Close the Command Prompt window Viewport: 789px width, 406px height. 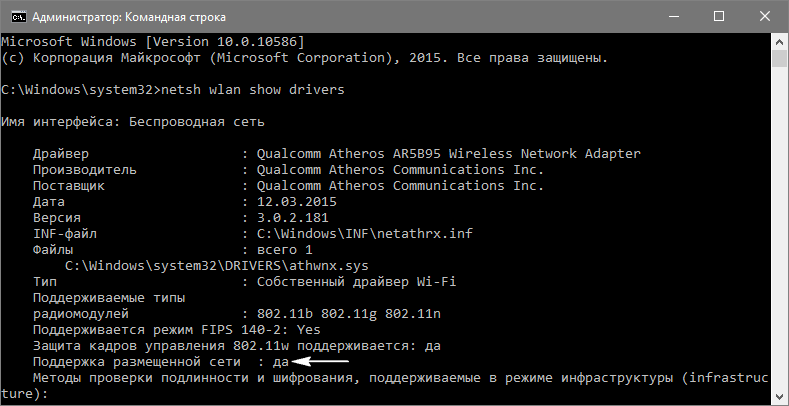coord(764,17)
